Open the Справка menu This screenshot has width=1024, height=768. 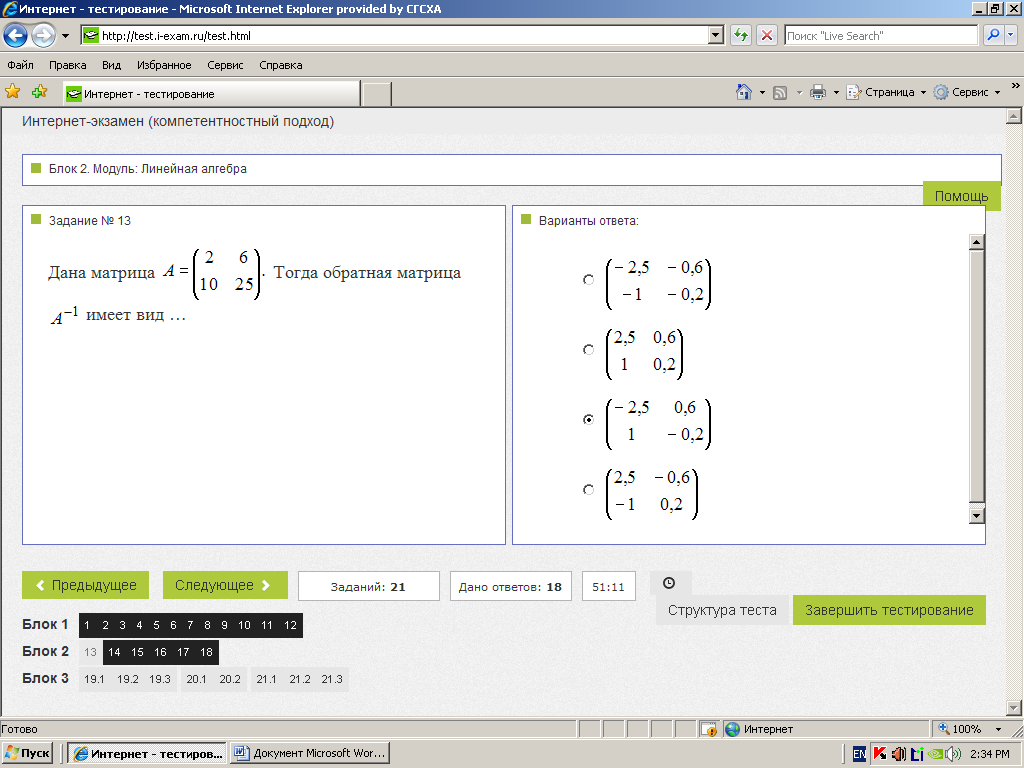coord(280,65)
